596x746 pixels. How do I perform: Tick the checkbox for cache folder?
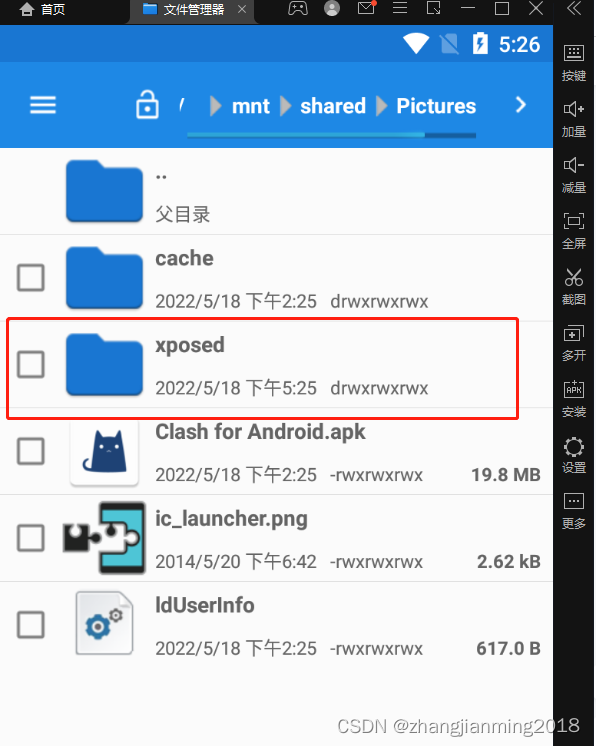(x=31, y=277)
